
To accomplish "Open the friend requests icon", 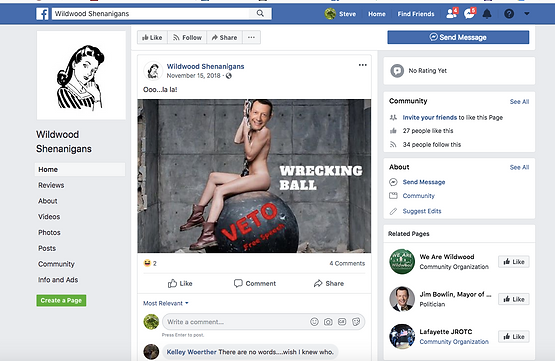I will [x=451, y=13].
